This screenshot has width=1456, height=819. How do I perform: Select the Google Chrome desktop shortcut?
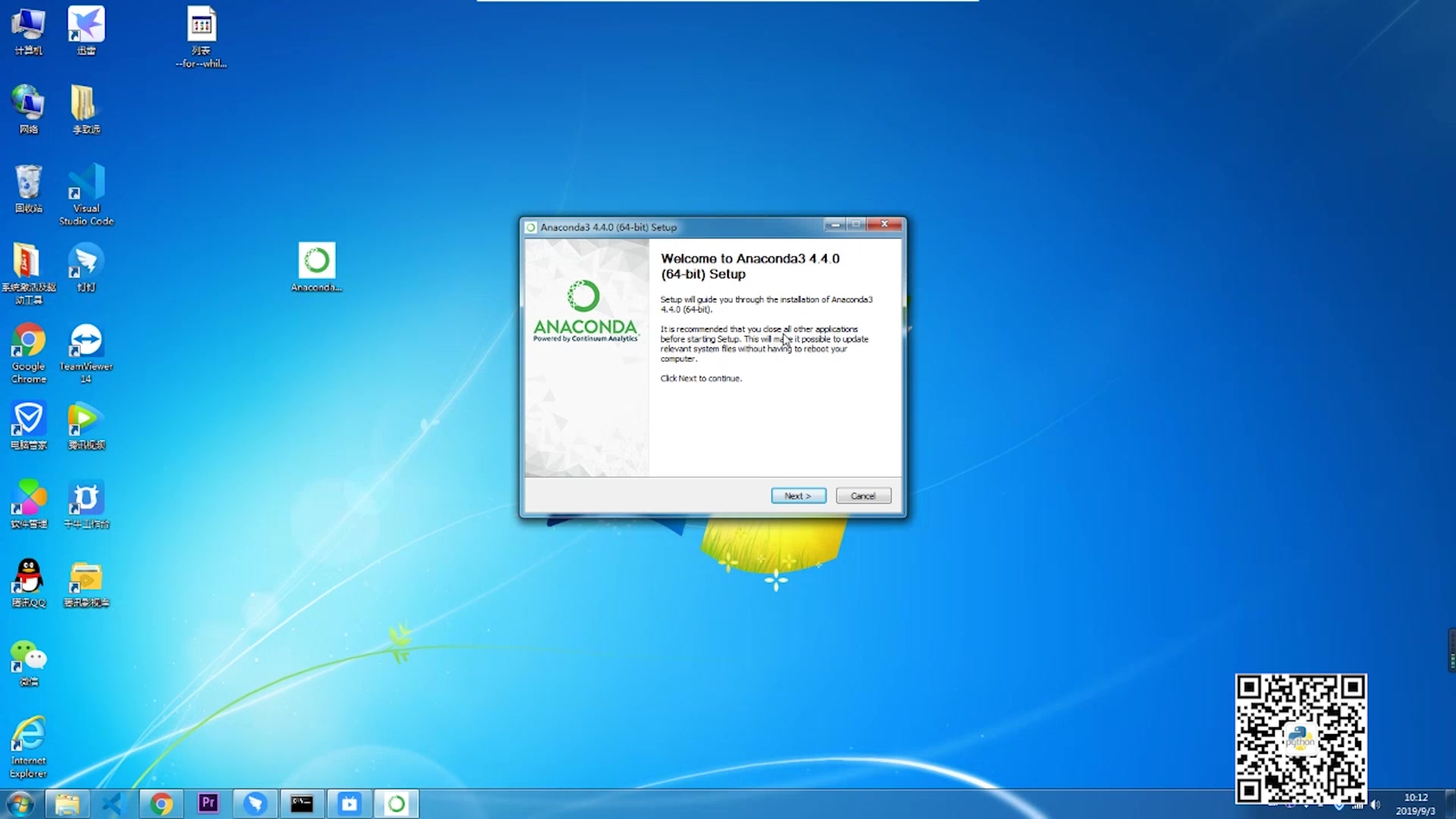pyautogui.click(x=28, y=342)
